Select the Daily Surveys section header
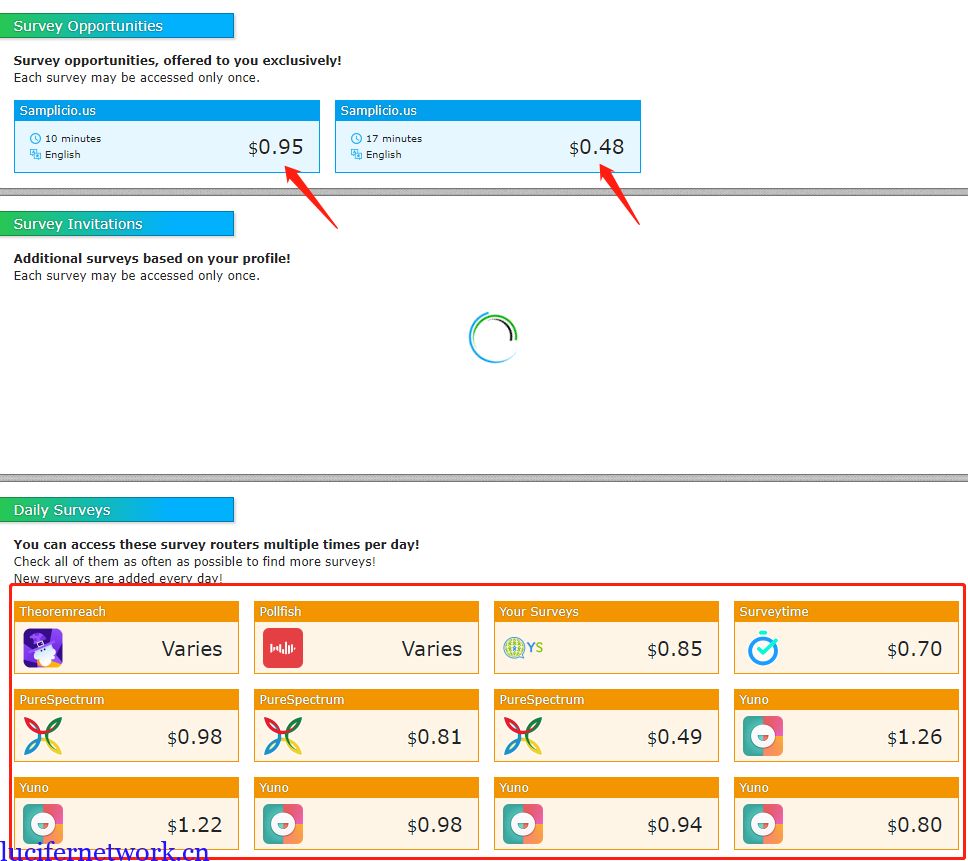This screenshot has height=861, width=968. coord(117,510)
